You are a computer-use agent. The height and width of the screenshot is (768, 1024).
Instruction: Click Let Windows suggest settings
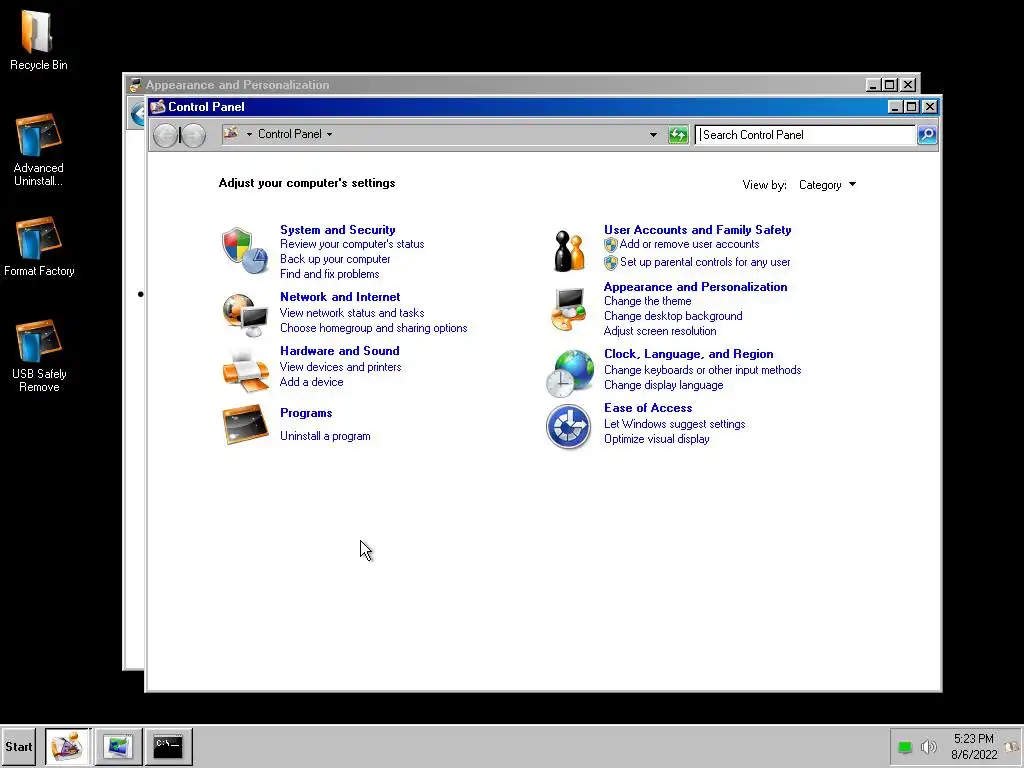pos(674,424)
